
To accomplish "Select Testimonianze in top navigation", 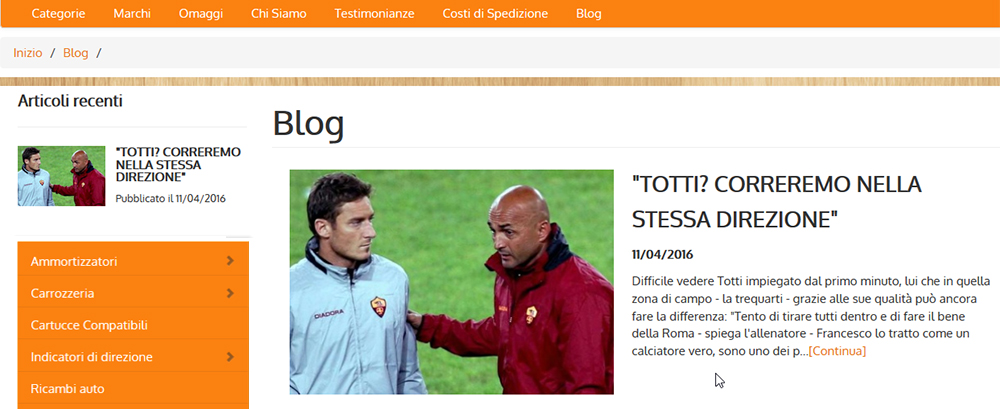I will pos(374,13).
